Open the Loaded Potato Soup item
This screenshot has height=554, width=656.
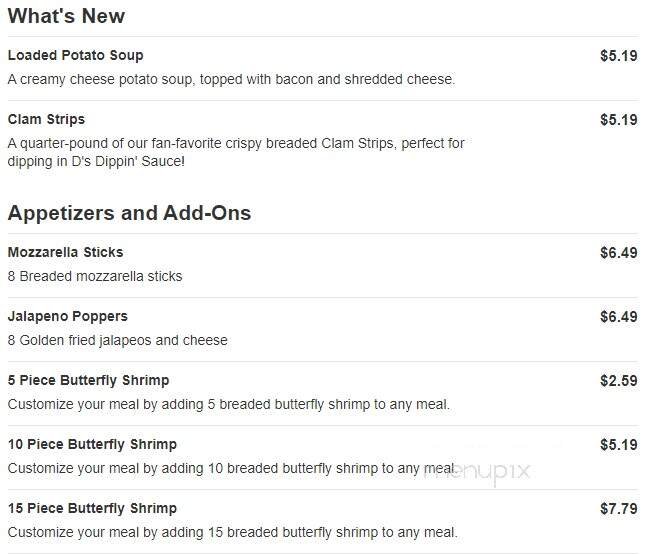(75, 56)
